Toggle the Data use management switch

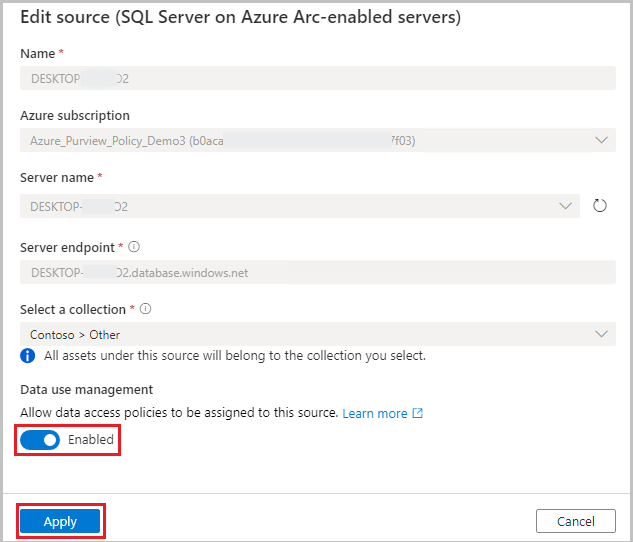point(40,440)
